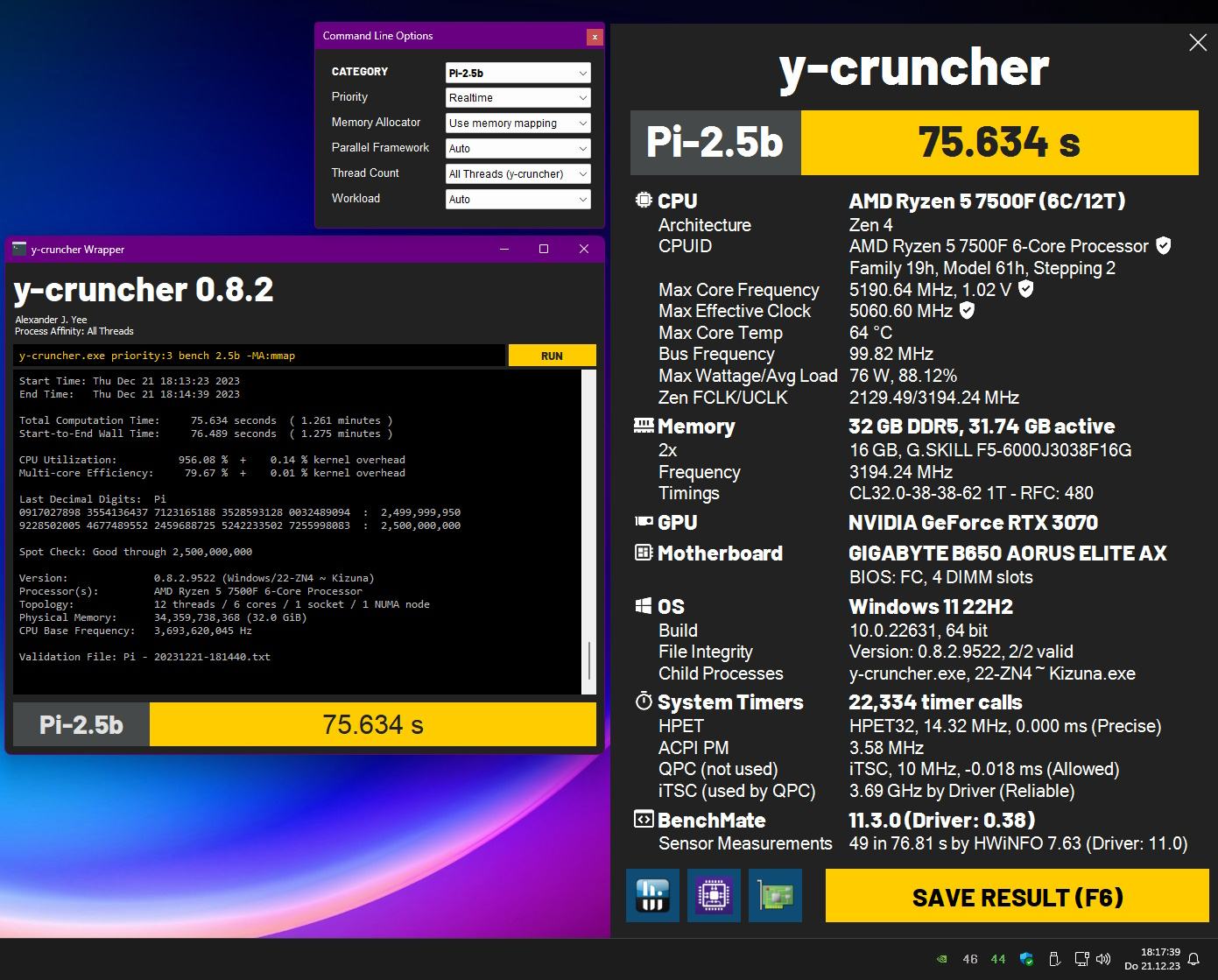Click the AMD Ryzen 5 7500F (6C/12T) heading
The width and height of the screenshot is (1218, 980).
[x=987, y=201]
